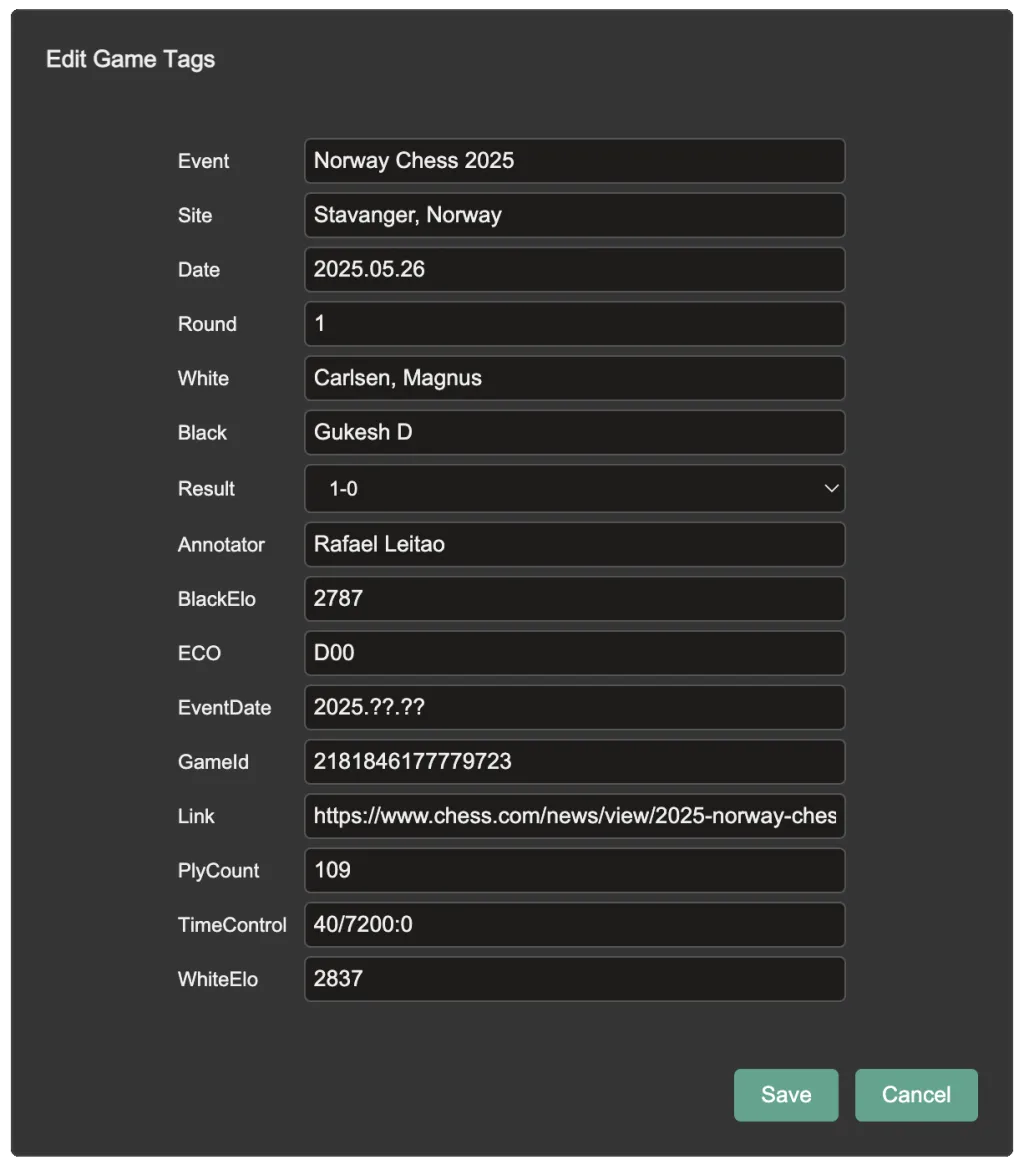Click the Black player field Gukesh D
This screenshot has width=1024, height=1165.
click(x=574, y=433)
